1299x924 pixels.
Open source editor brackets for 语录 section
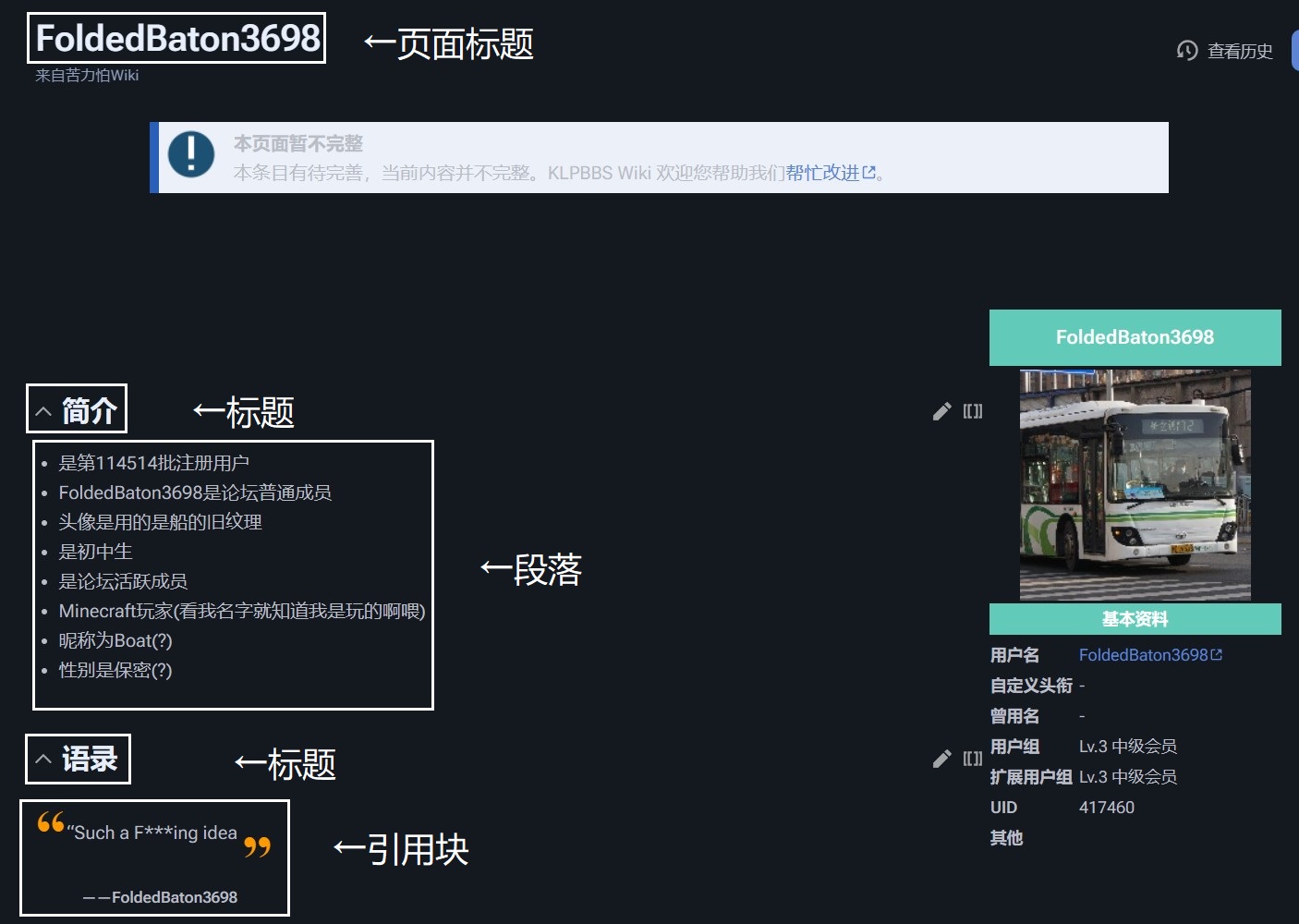973,759
